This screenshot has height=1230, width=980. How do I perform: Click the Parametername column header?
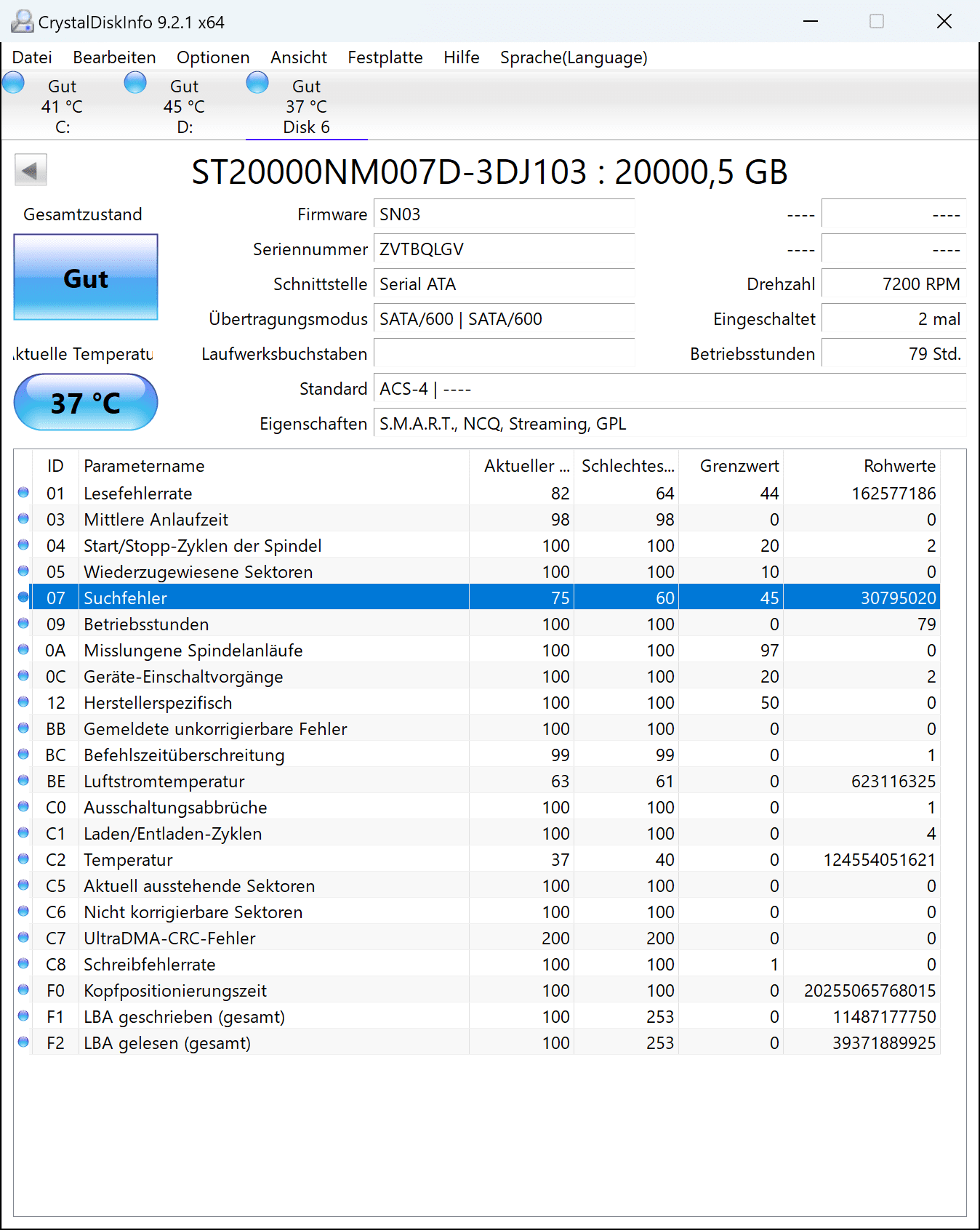click(x=274, y=466)
